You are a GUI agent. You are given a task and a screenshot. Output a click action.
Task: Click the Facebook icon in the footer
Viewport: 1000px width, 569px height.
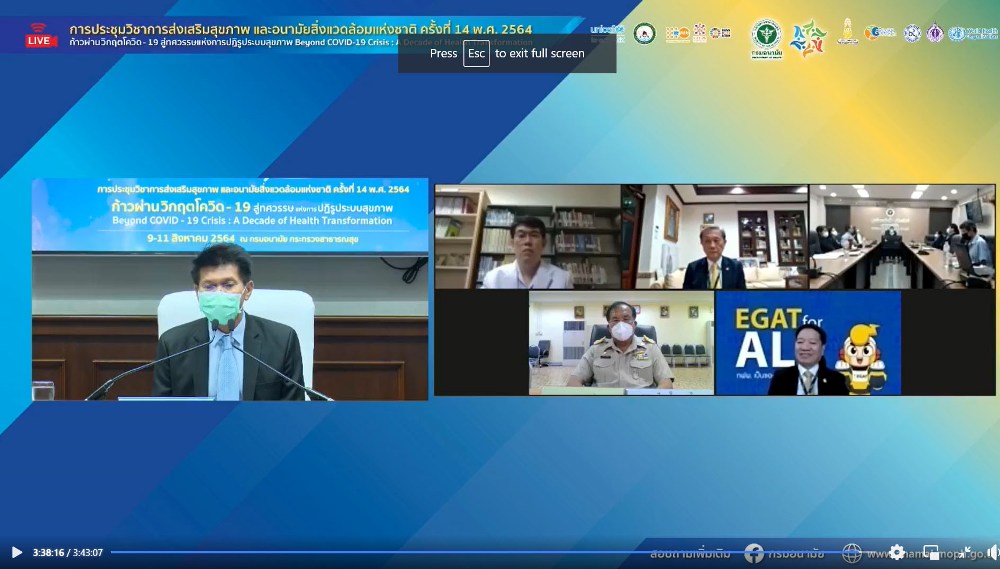tap(754, 552)
